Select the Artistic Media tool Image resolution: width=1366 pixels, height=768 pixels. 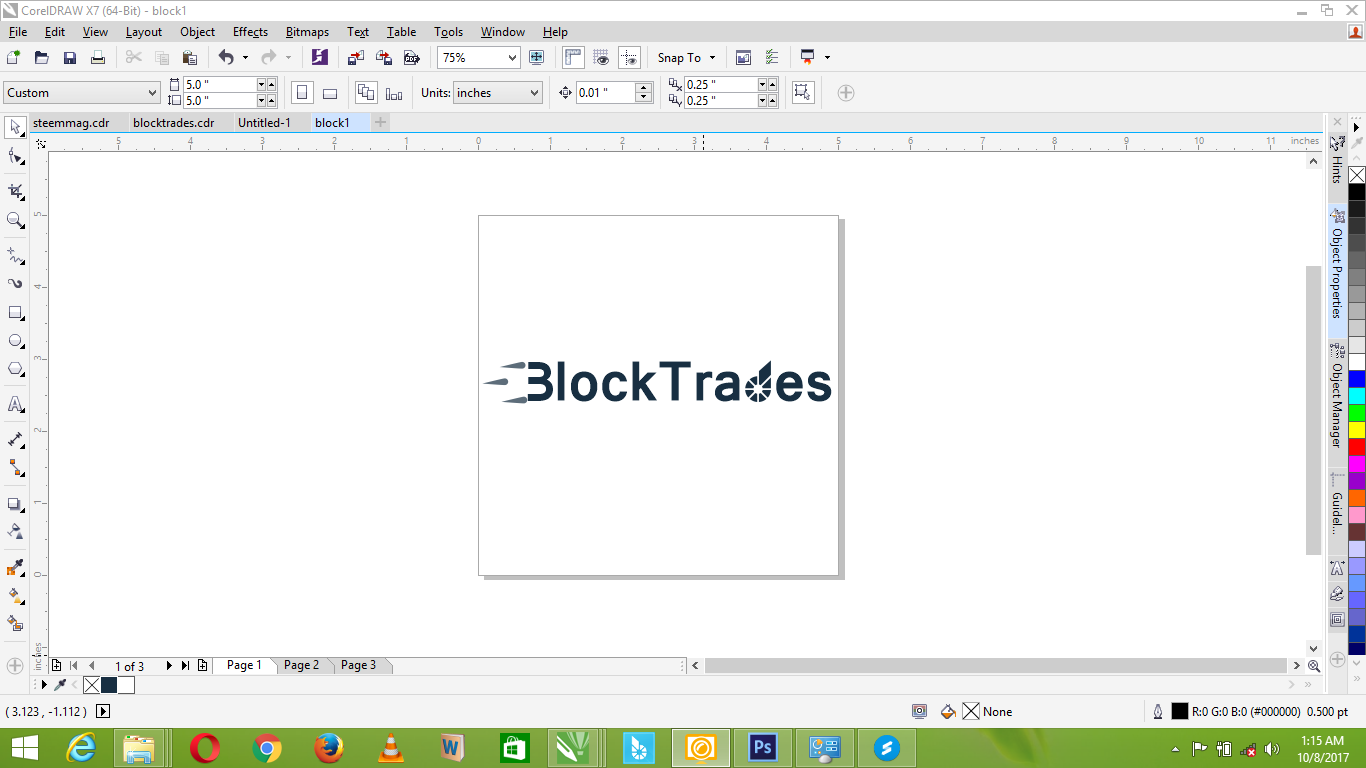coord(15,283)
